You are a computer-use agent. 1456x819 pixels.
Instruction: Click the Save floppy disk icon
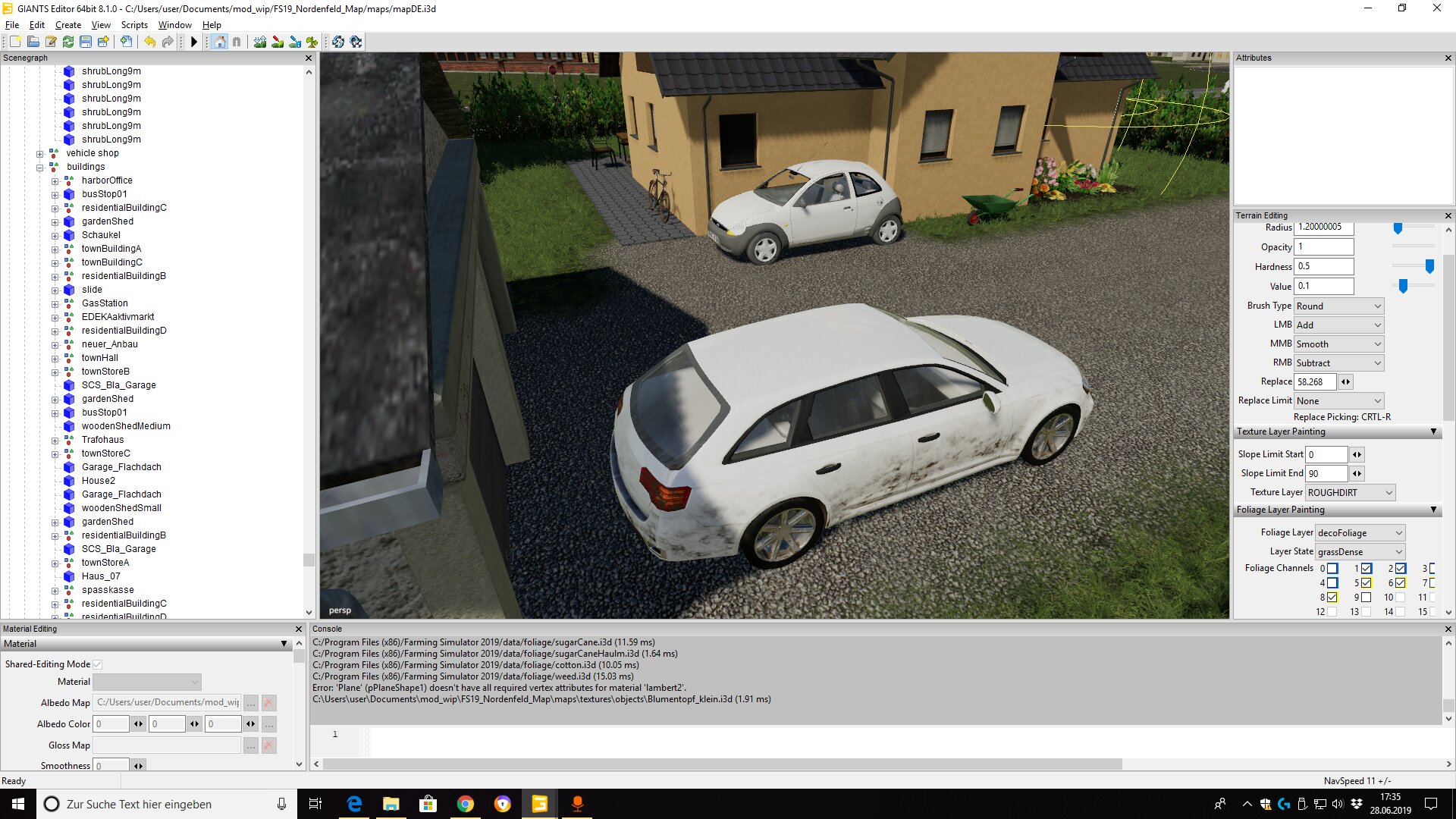pyautogui.click(x=86, y=42)
